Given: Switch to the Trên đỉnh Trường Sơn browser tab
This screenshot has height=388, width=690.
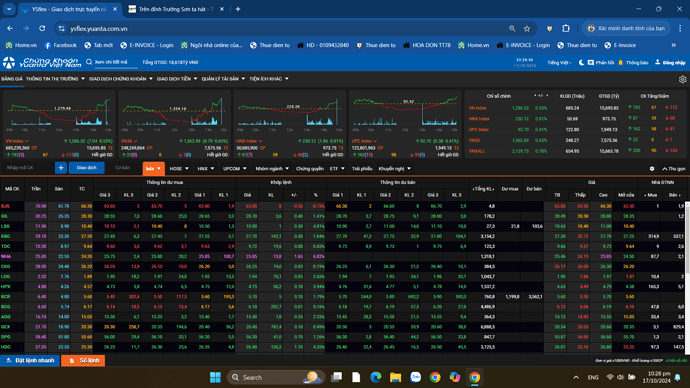Looking at the screenshot, I should click(x=176, y=9).
